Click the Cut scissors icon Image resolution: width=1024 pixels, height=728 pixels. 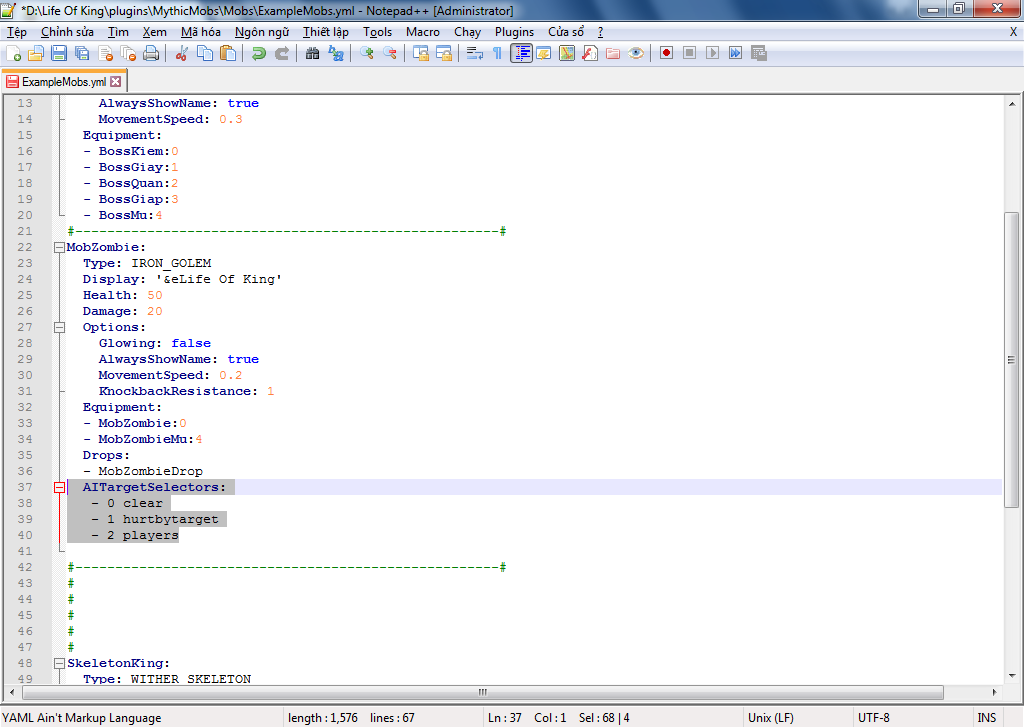[x=182, y=53]
